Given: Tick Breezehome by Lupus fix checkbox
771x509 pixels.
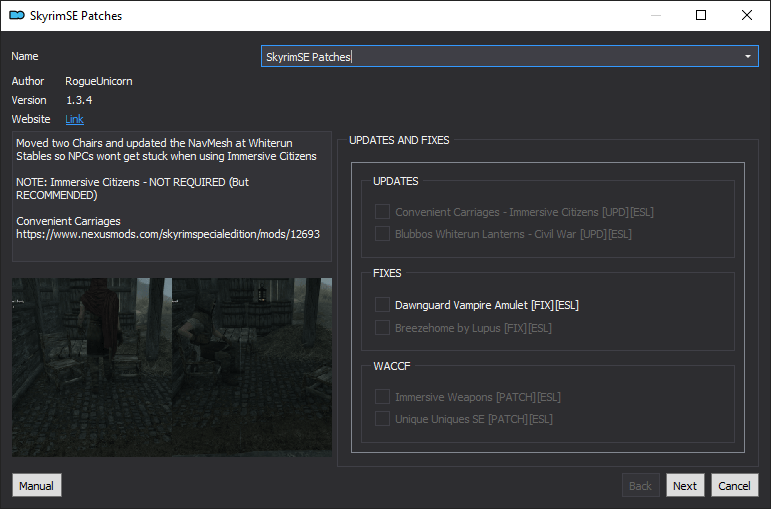Looking at the screenshot, I should click(x=382, y=328).
